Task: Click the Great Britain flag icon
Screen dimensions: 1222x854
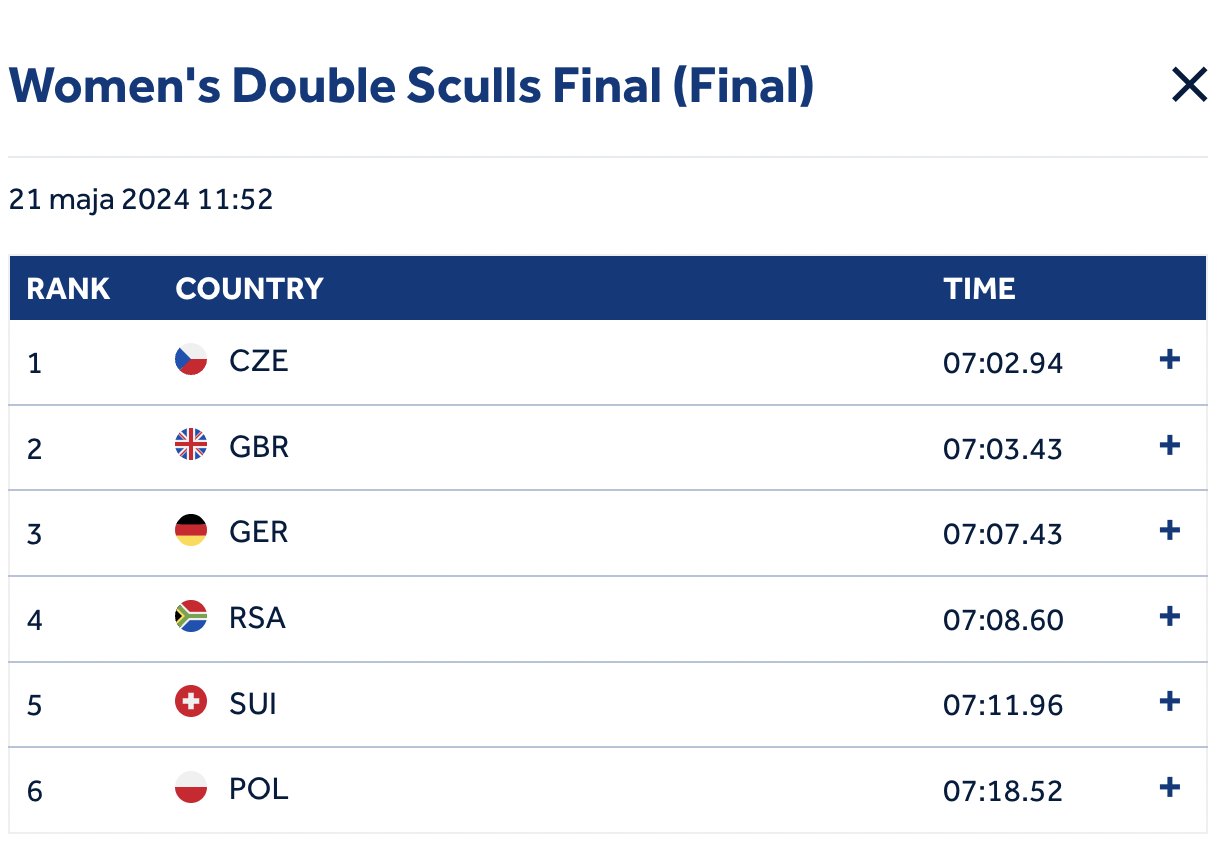Action: click(191, 445)
